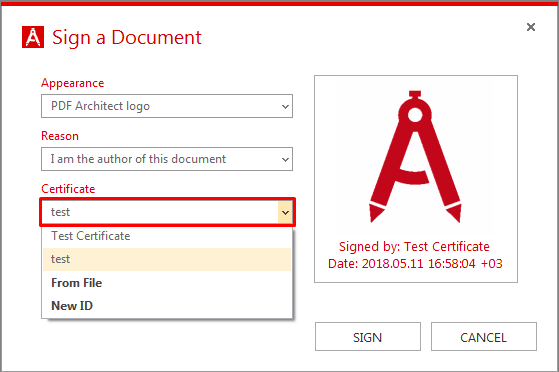Collapse the Certificate dropdown arrow

[285, 213]
